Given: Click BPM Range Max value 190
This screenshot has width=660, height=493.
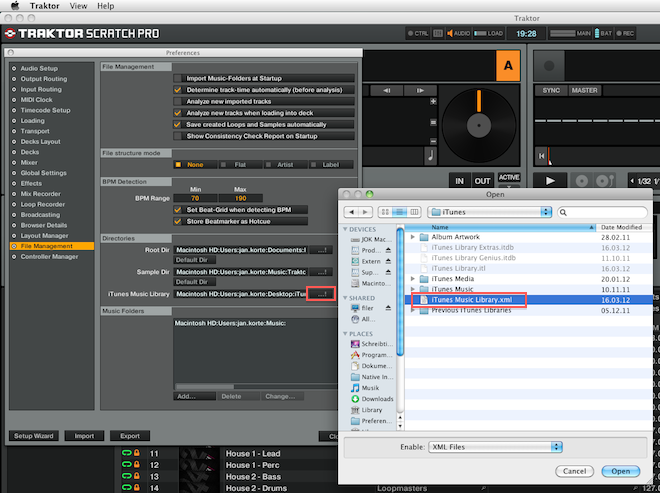Looking at the screenshot, I should 241,198.
